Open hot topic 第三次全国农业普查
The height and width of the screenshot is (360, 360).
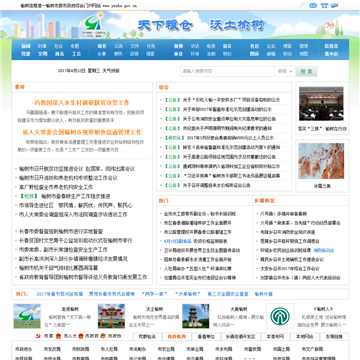tap(228, 294)
